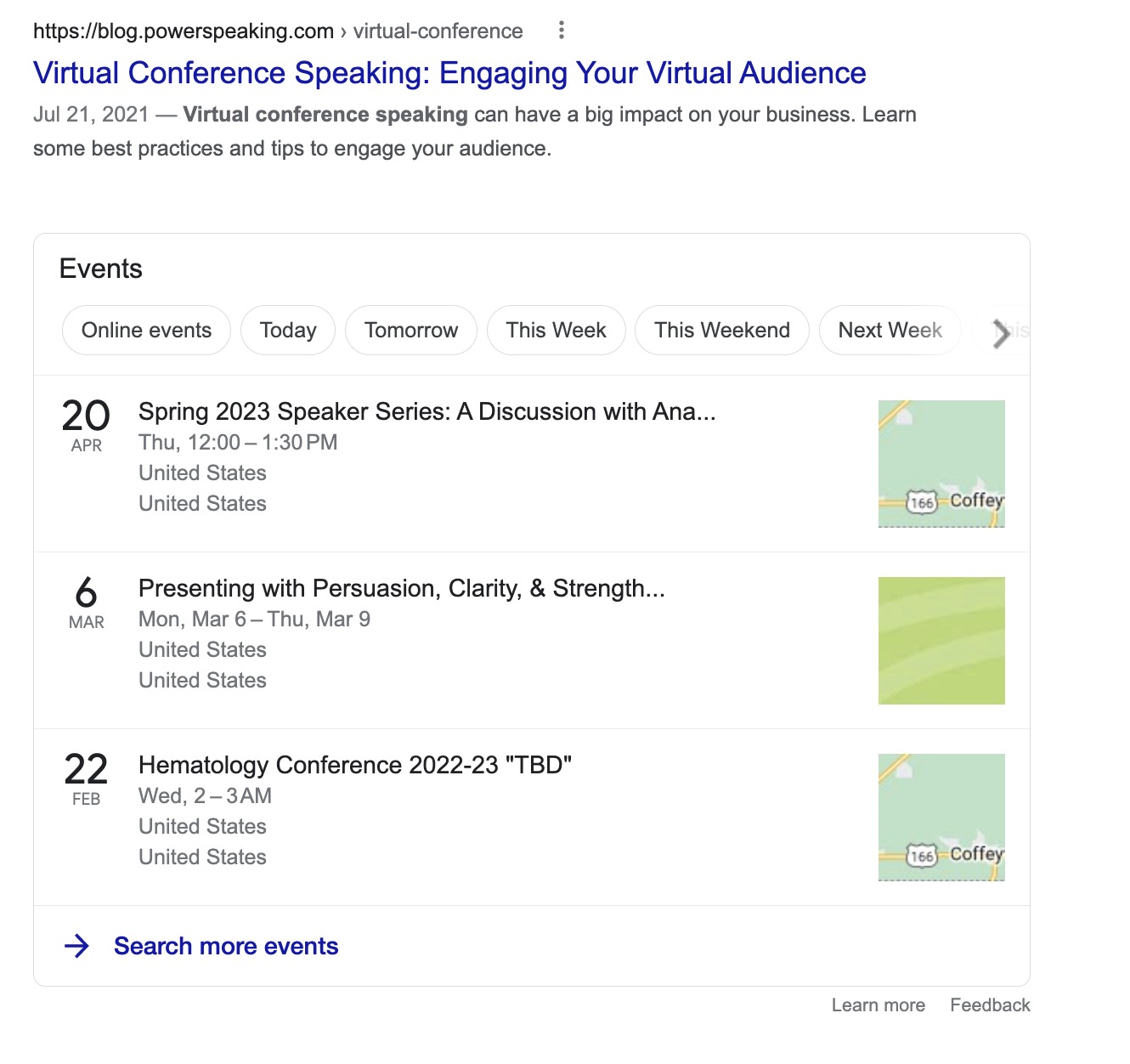Image resolution: width=1130 pixels, height=1064 pixels.
Task: Select the Tomorrow filter option
Action: 411,330
